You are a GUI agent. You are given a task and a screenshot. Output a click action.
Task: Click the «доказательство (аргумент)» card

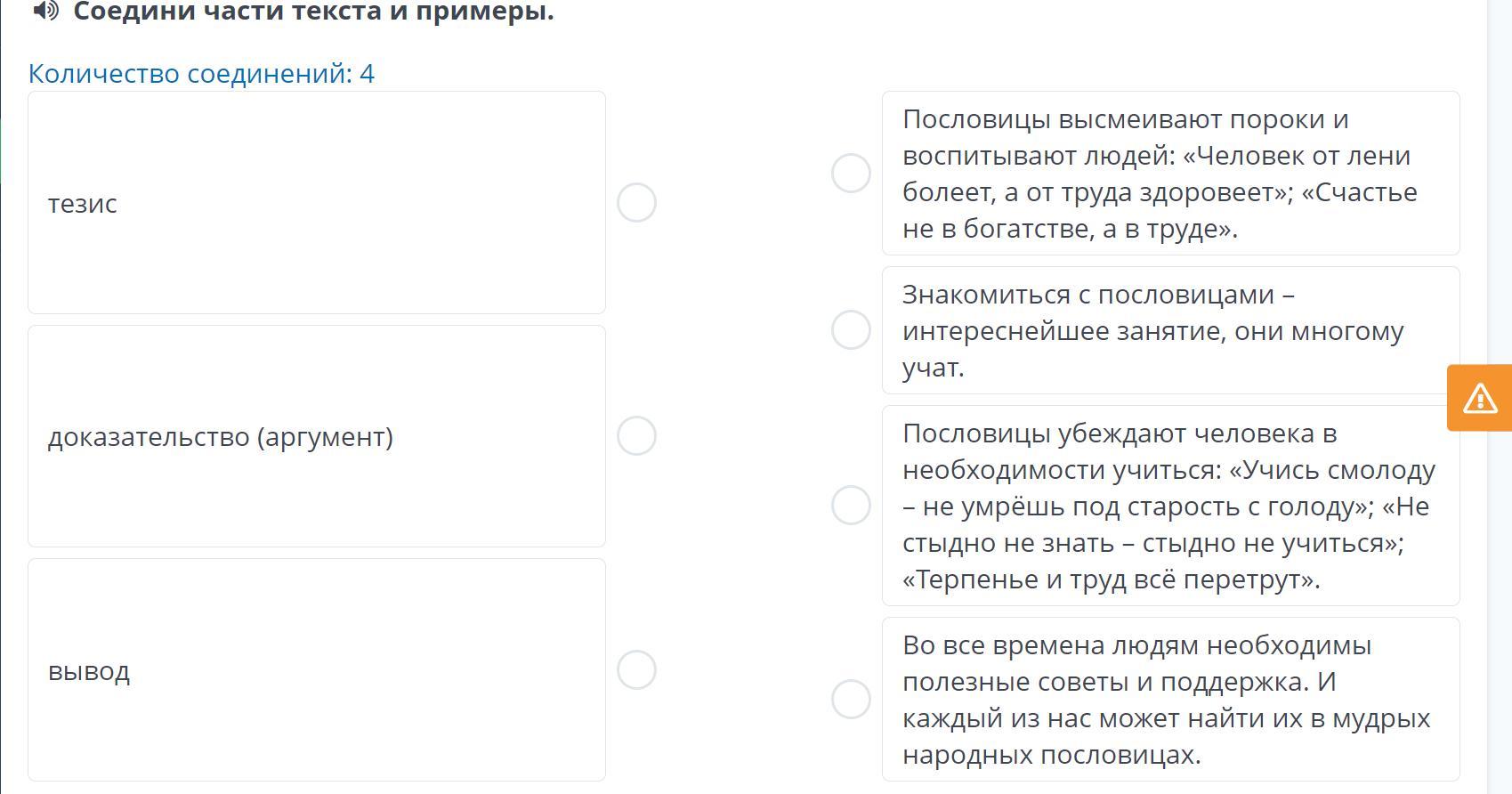(x=316, y=436)
